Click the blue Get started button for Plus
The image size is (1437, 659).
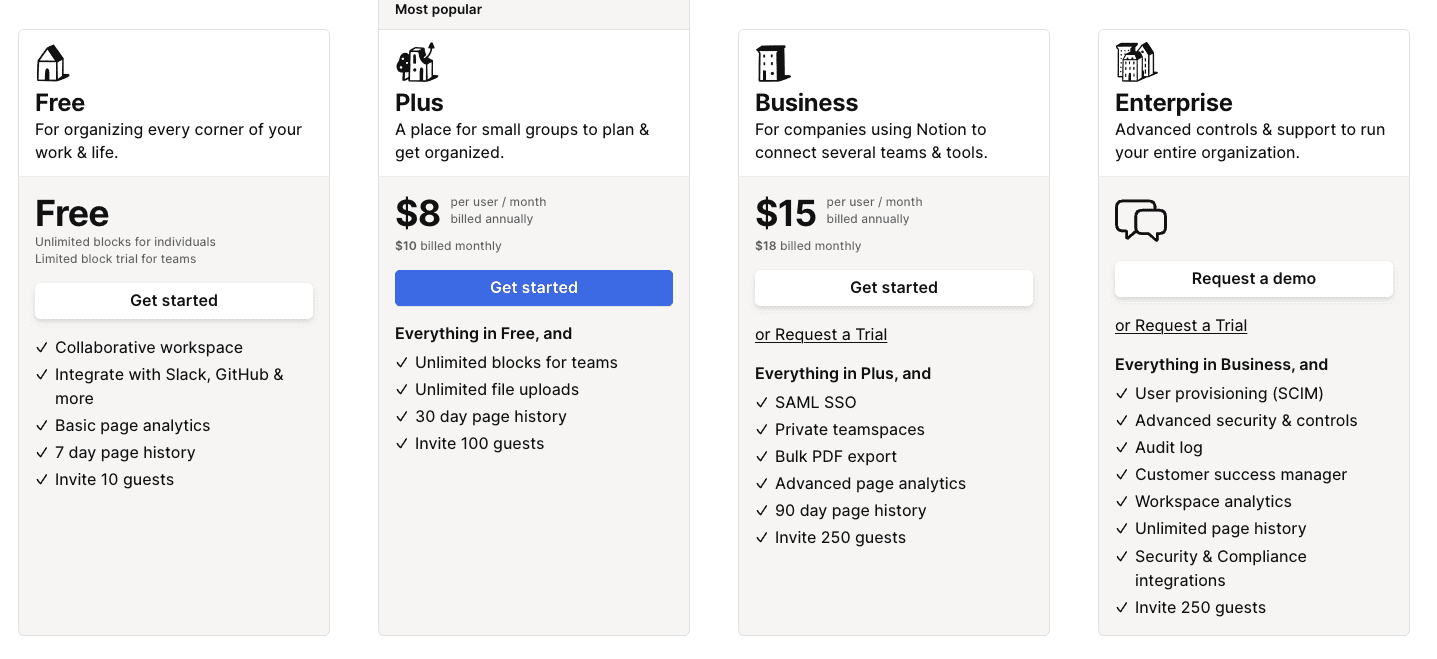point(533,287)
